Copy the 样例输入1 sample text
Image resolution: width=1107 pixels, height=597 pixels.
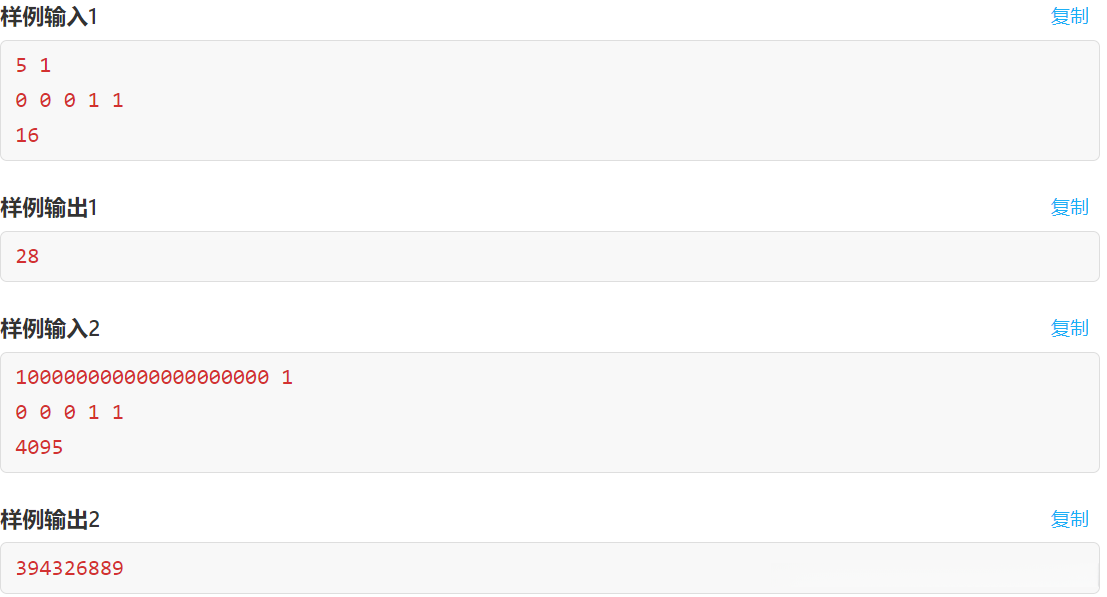[1069, 16]
